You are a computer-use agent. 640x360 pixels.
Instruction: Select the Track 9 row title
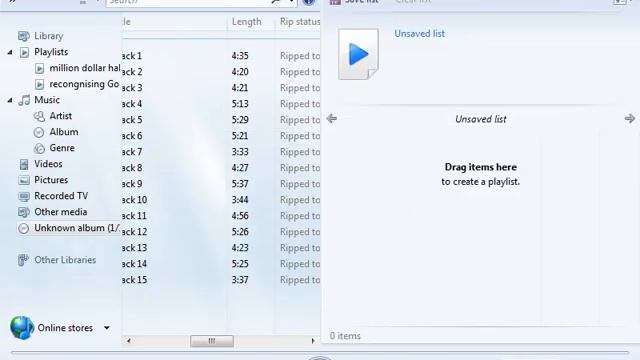pyautogui.click(x=132, y=184)
